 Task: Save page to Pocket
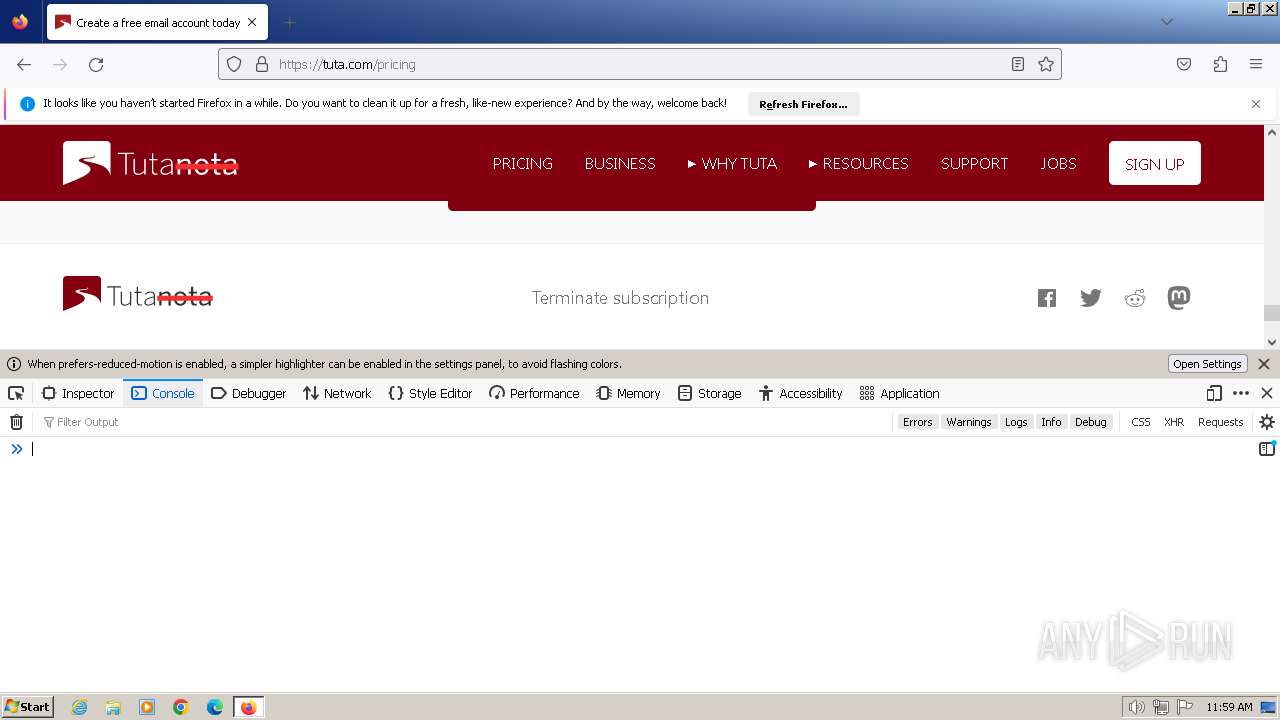(x=1184, y=64)
